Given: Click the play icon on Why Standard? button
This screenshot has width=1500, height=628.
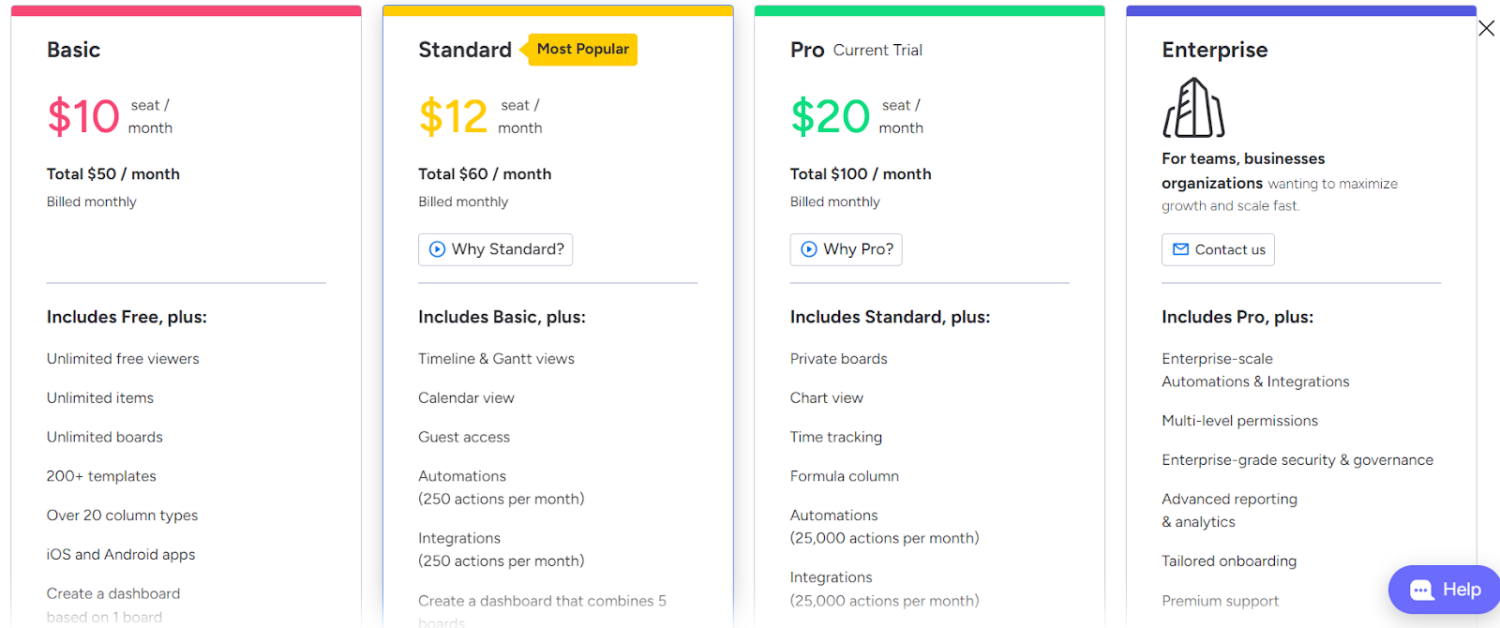Looking at the screenshot, I should click(439, 250).
